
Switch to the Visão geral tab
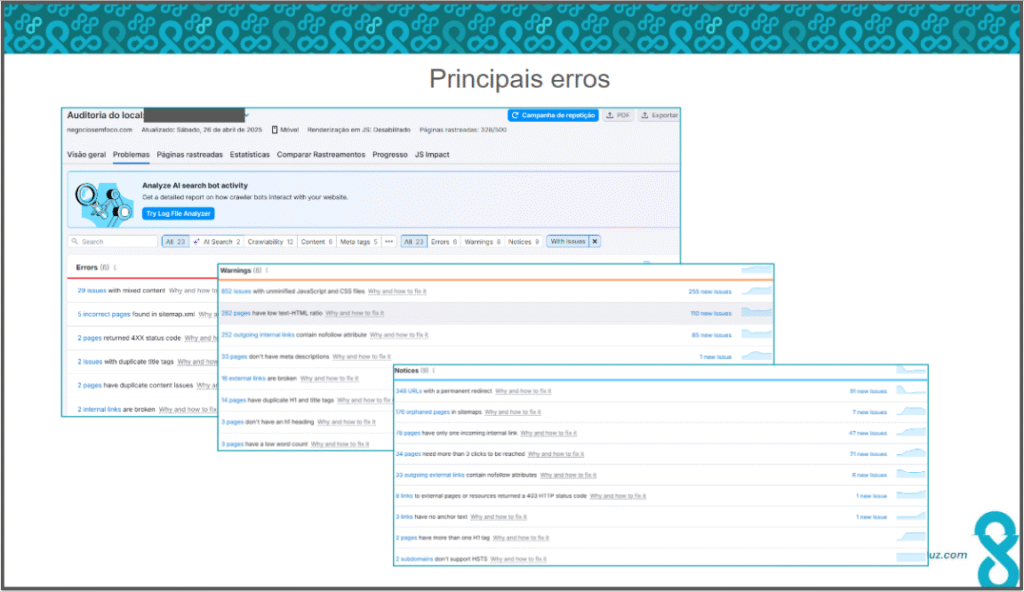(86, 155)
